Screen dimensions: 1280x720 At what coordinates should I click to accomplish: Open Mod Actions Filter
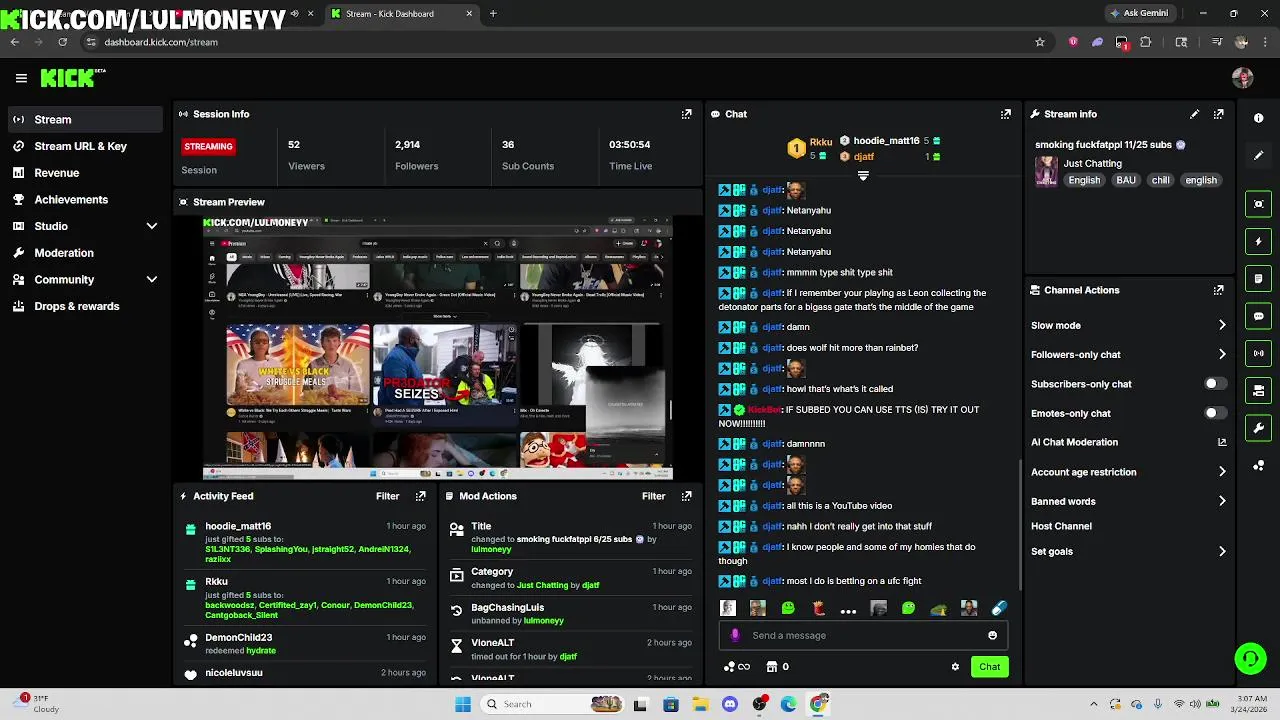pyautogui.click(x=653, y=496)
